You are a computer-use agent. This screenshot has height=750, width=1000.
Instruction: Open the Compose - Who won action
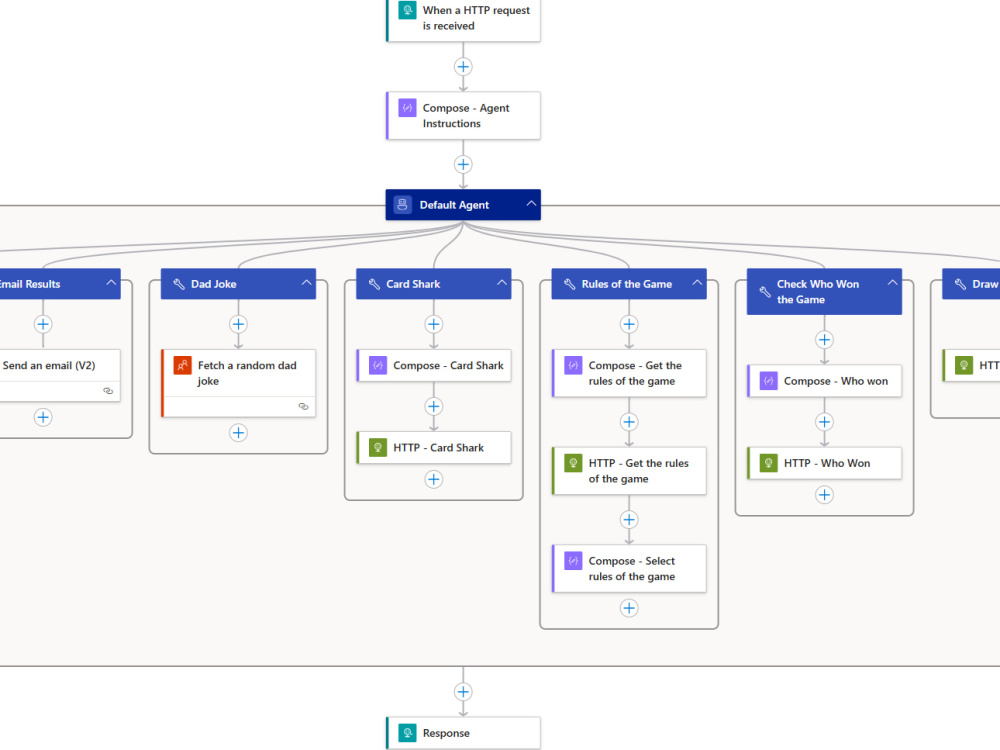pos(824,381)
